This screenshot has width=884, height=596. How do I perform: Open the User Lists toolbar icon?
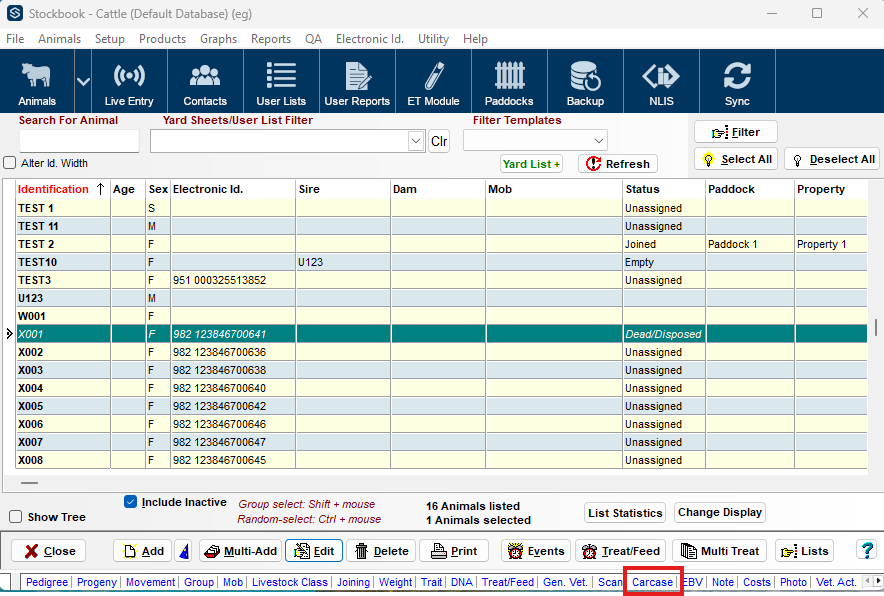pos(281,83)
